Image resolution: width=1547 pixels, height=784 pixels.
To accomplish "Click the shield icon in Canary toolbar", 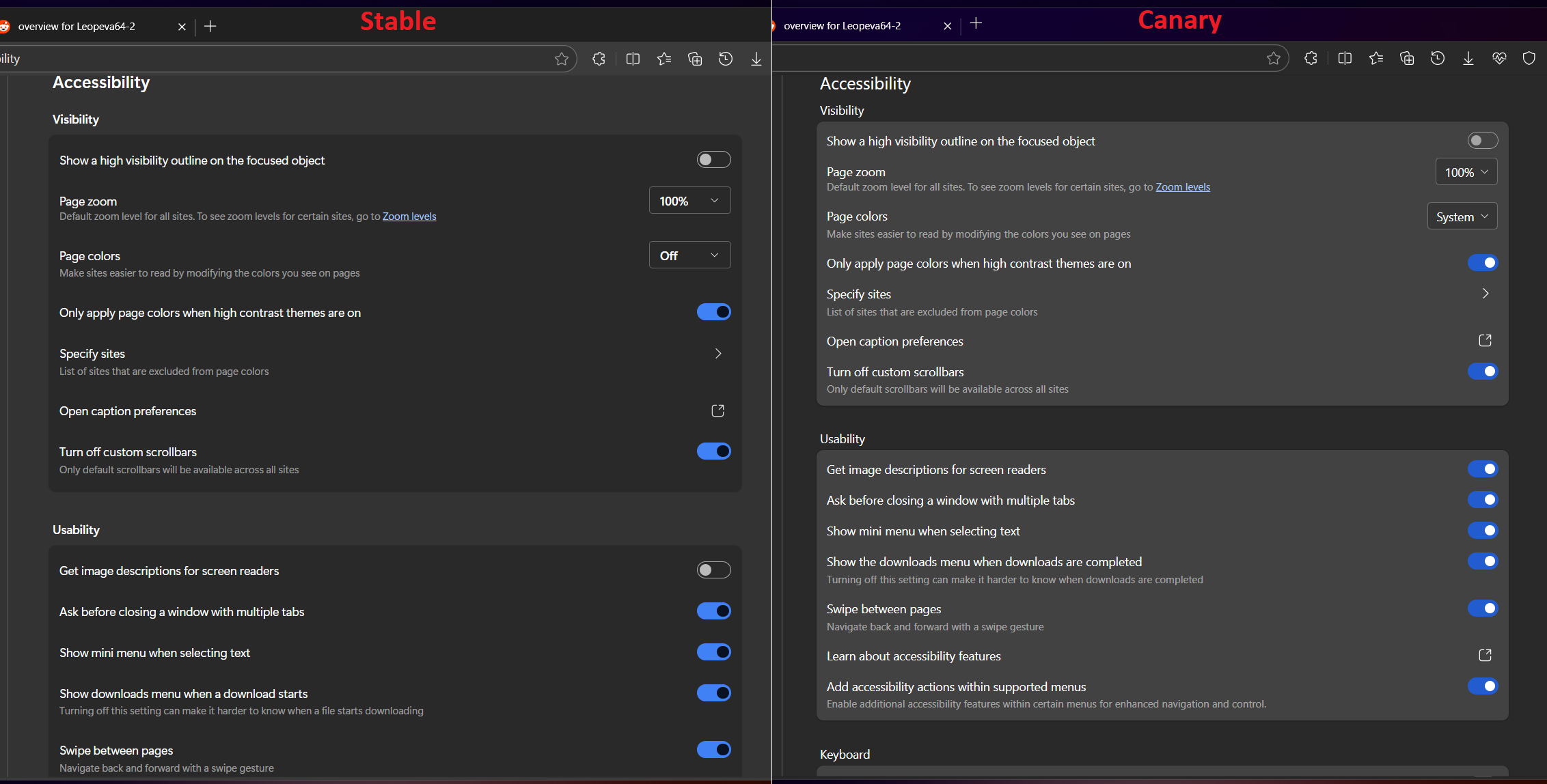I will coord(1529,59).
